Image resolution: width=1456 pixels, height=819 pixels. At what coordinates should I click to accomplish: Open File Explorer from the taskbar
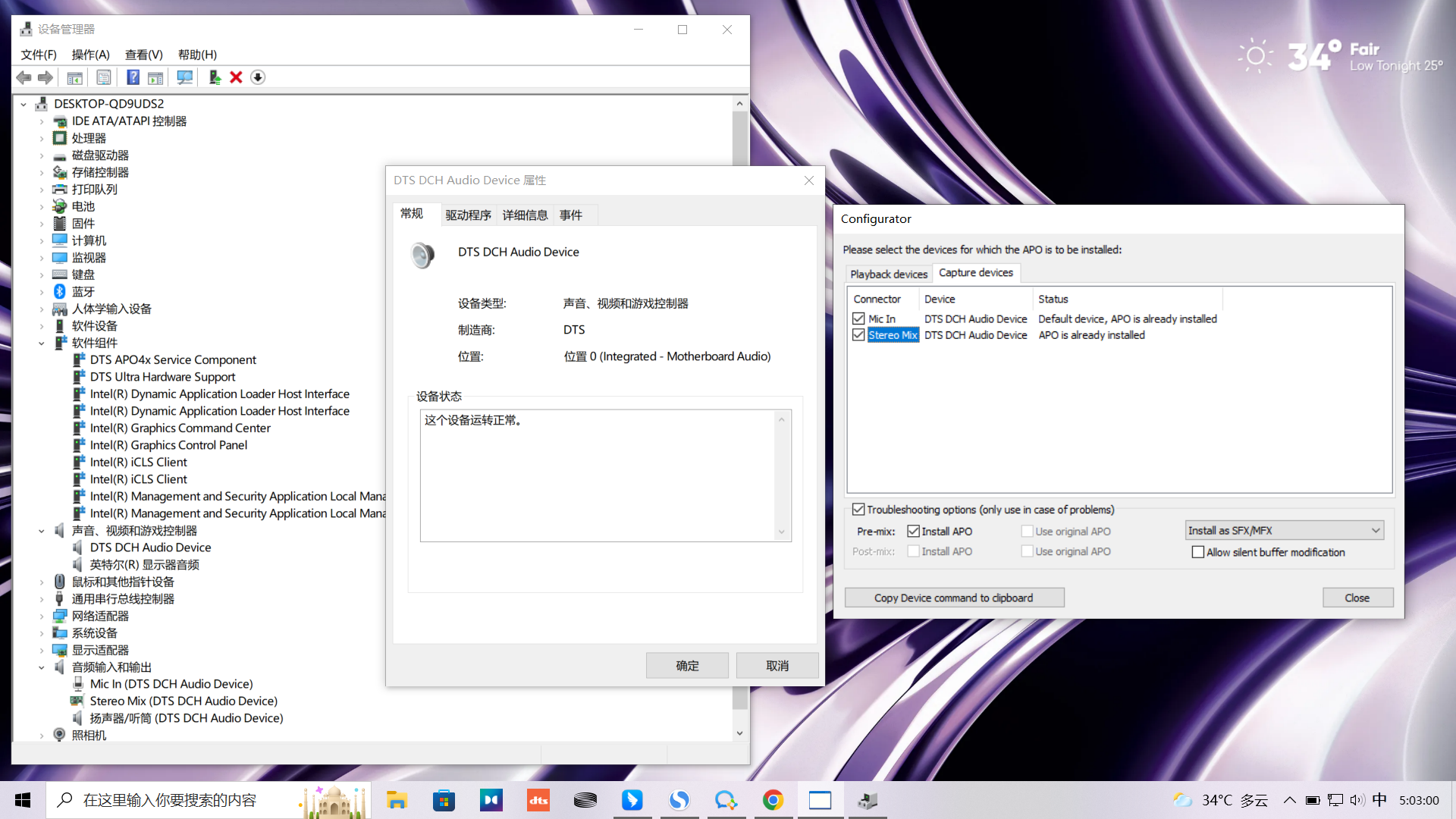(397, 800)
